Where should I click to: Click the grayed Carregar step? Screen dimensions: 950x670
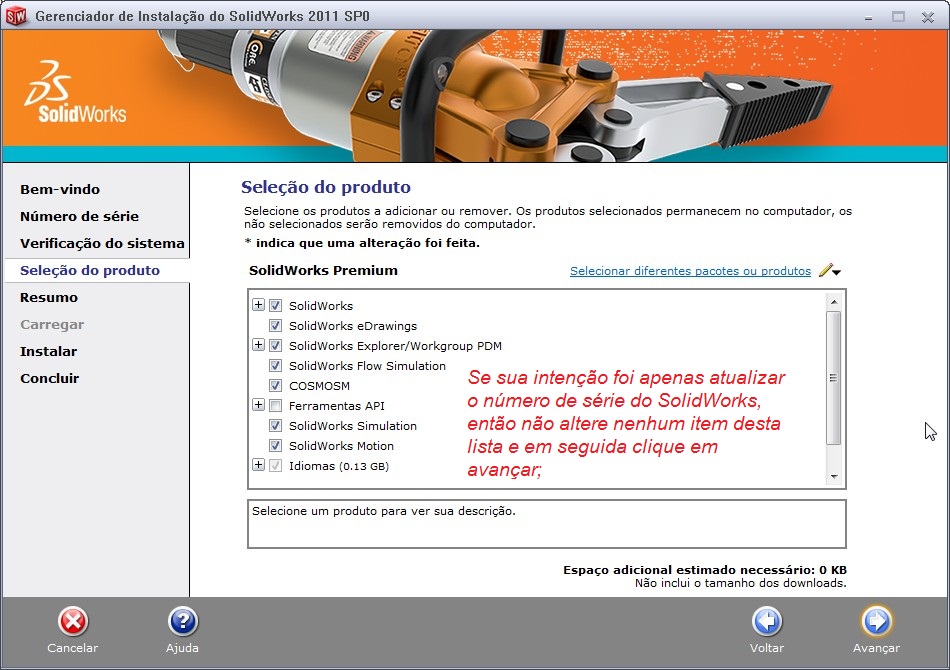pos(51,325)
